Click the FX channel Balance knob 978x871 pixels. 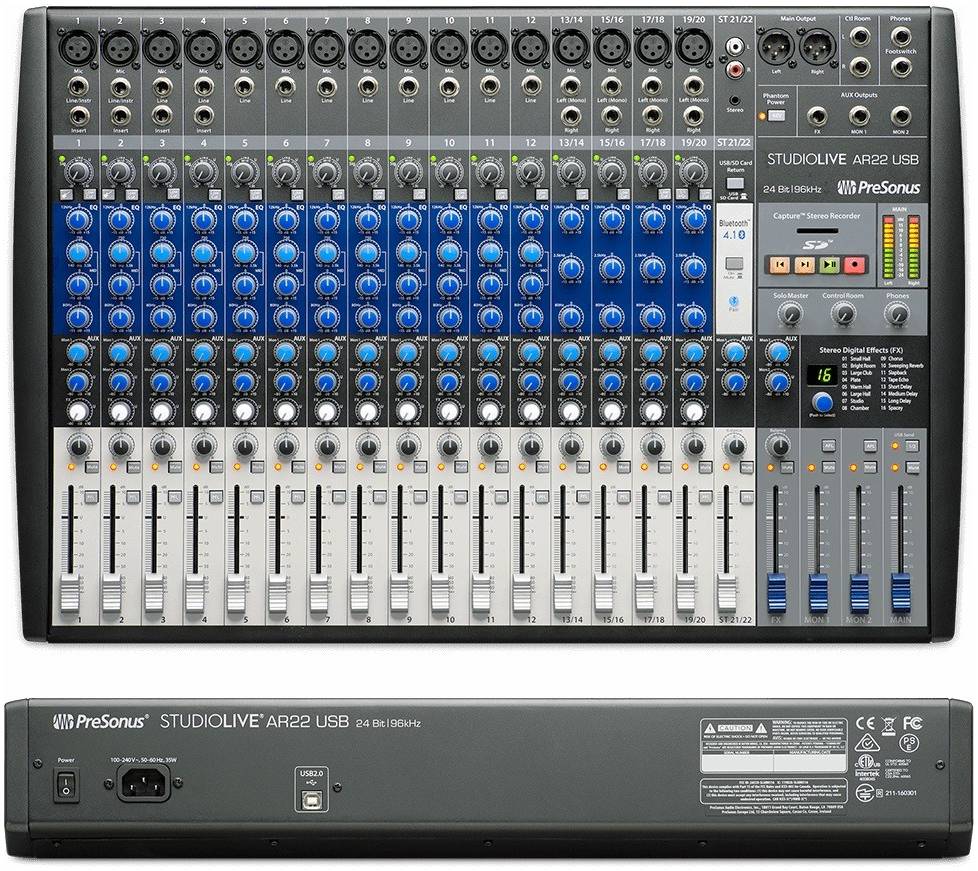pyautogui.click(x=778, y=446)
